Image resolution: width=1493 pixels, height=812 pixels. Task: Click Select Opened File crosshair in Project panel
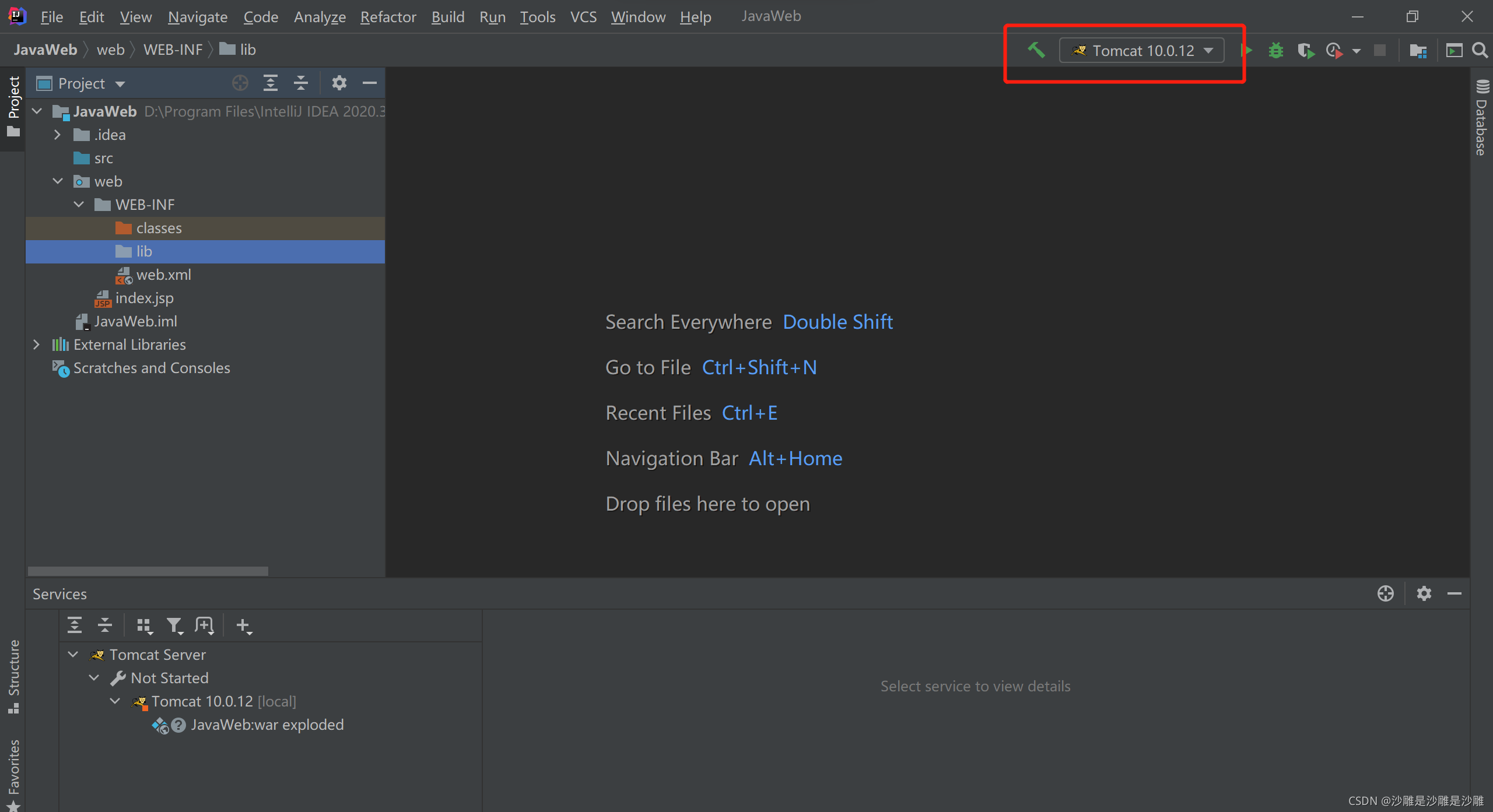[x=240, y=83]
